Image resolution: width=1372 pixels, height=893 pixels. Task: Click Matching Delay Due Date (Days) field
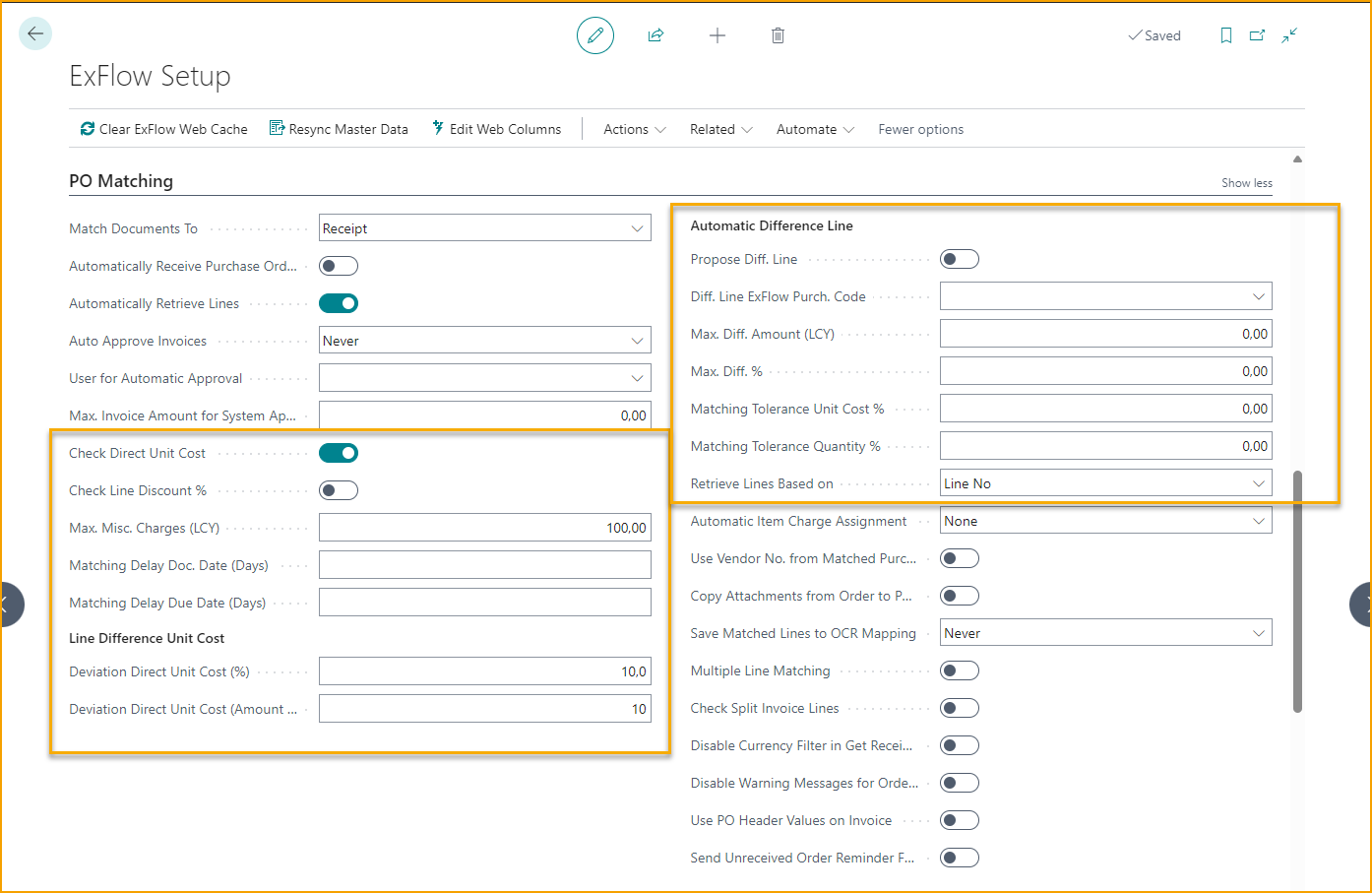485,602
